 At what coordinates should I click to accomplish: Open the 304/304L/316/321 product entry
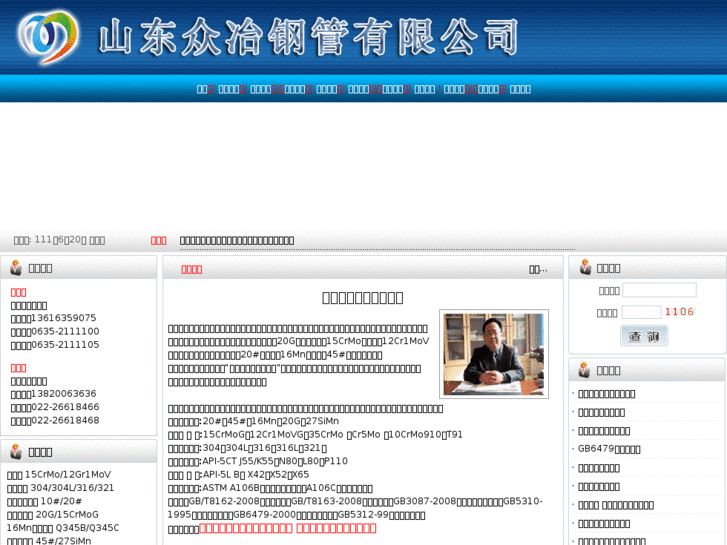tap(60, 488)
